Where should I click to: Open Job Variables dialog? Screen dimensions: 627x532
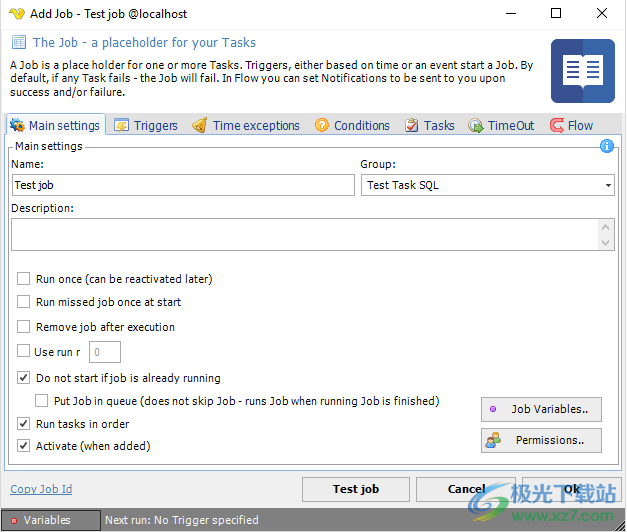pos(541,409)
